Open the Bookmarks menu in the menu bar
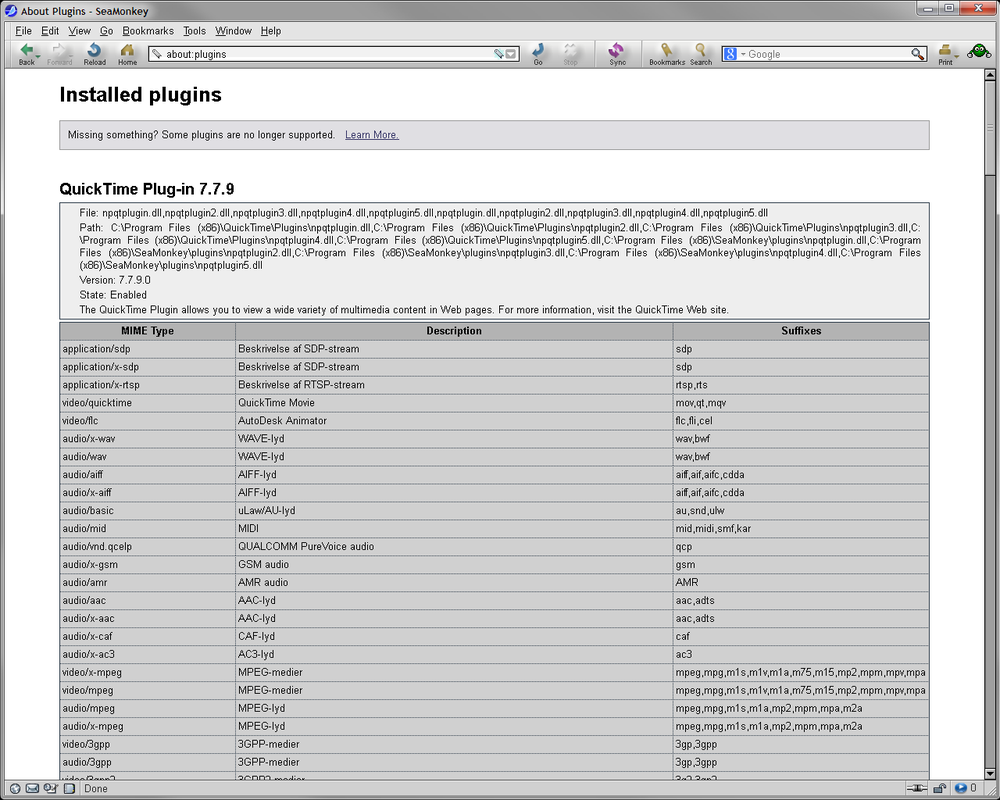Viewport: 1000px width, 800px height. (148, 31)
